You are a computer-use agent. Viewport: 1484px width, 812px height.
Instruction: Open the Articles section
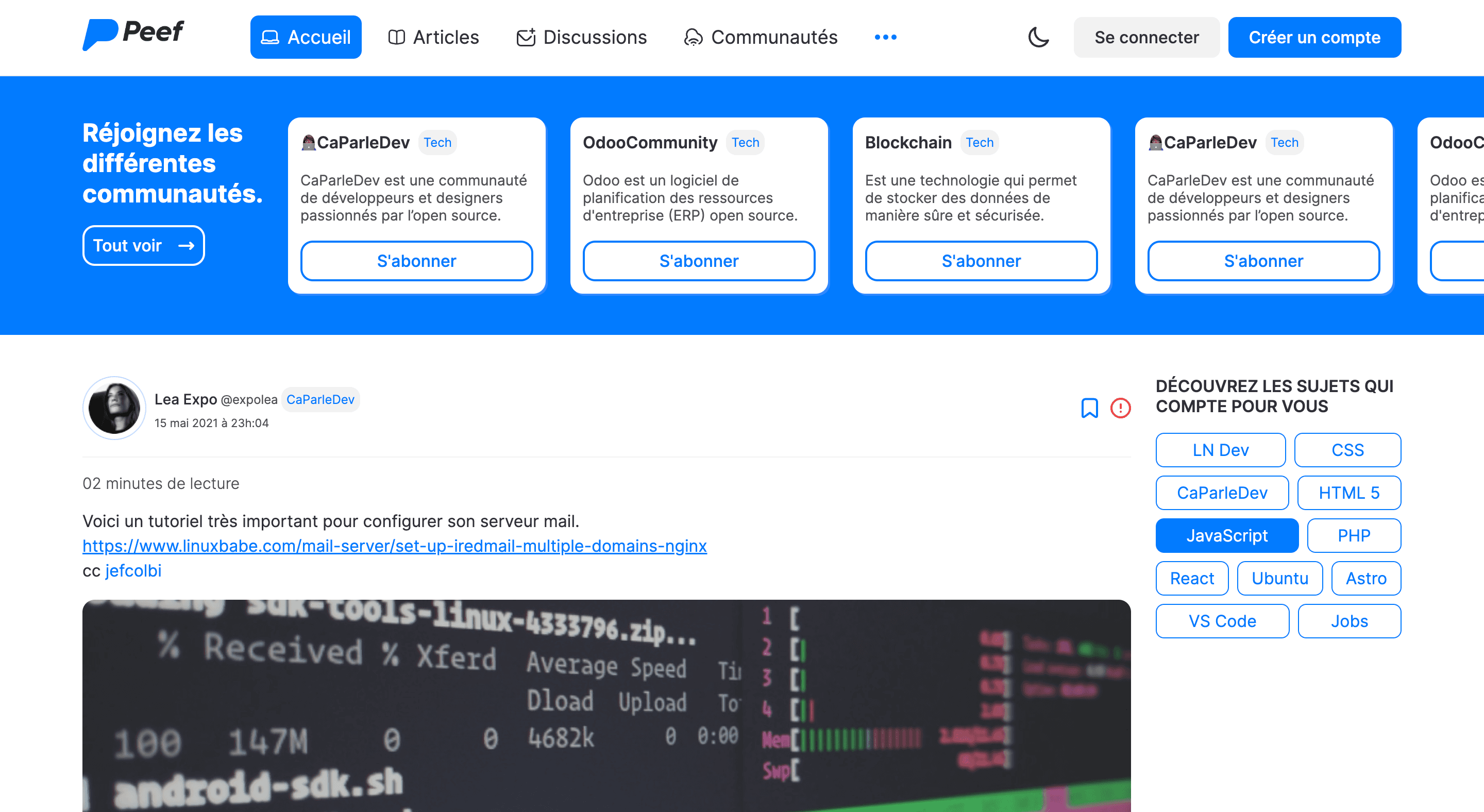tap(433, 38)
